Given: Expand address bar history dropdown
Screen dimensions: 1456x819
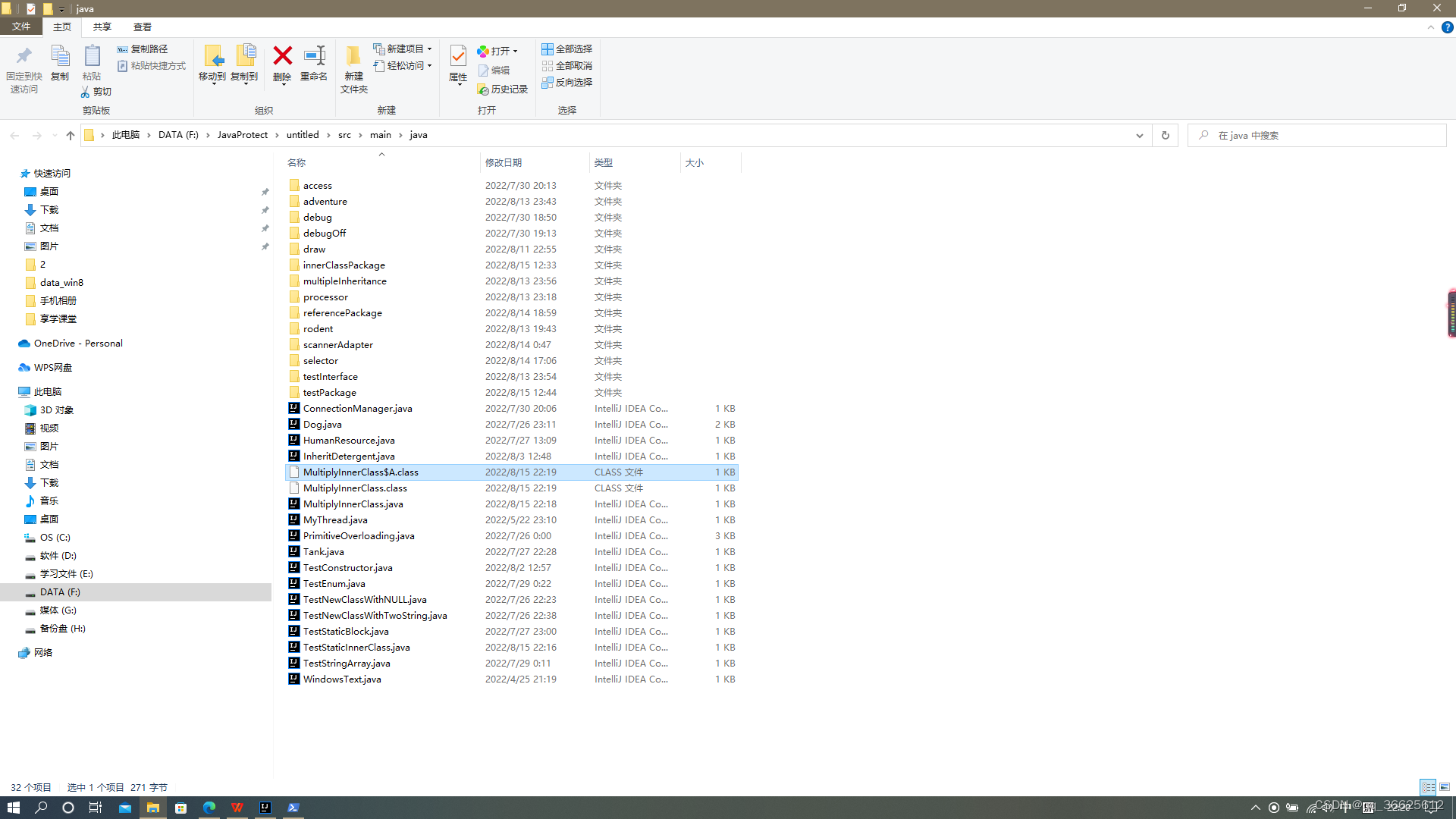Looking at the screenshot, I should (1139, 135).
